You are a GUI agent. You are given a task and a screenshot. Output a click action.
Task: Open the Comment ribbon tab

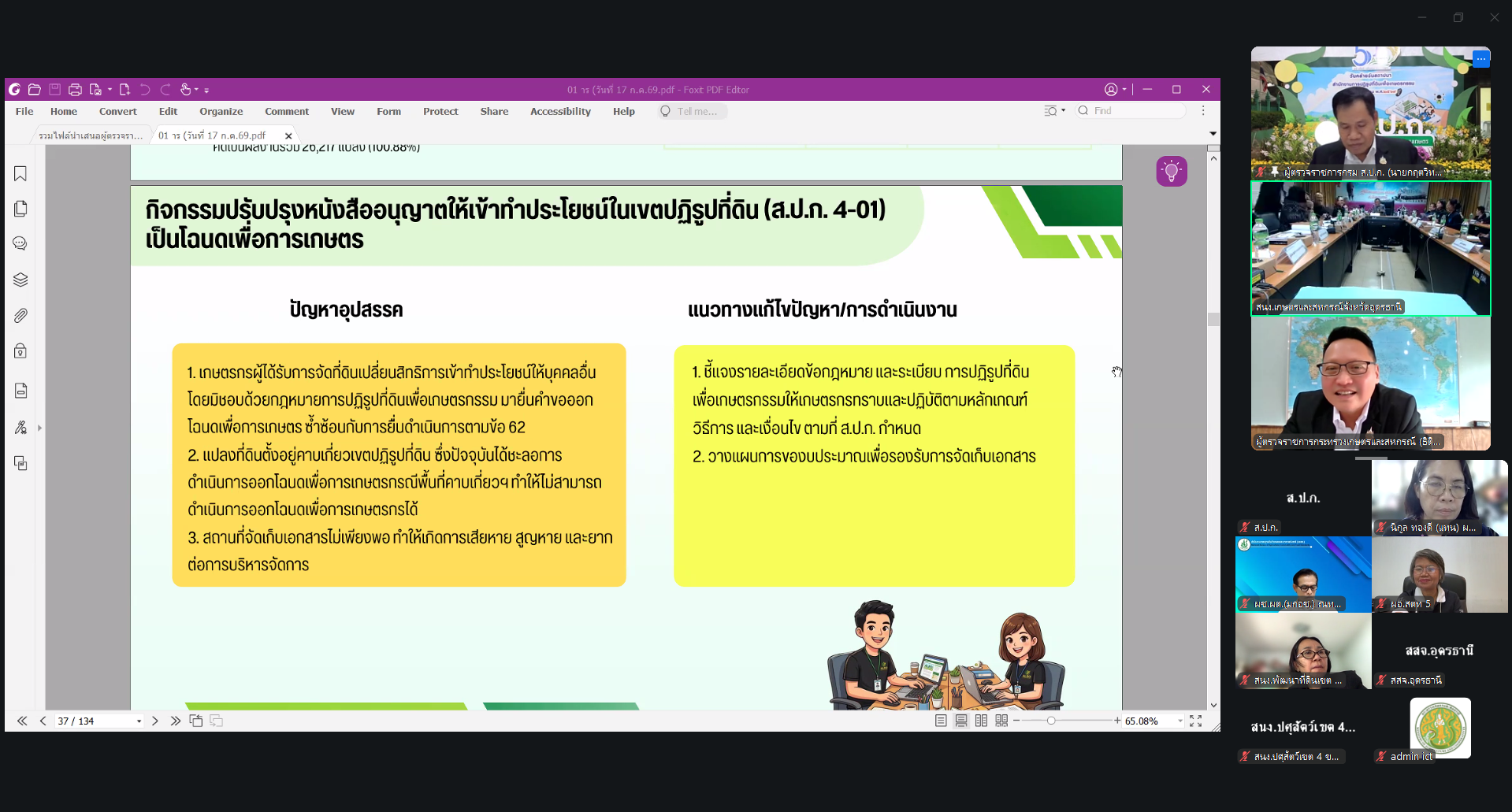(287, 112)
